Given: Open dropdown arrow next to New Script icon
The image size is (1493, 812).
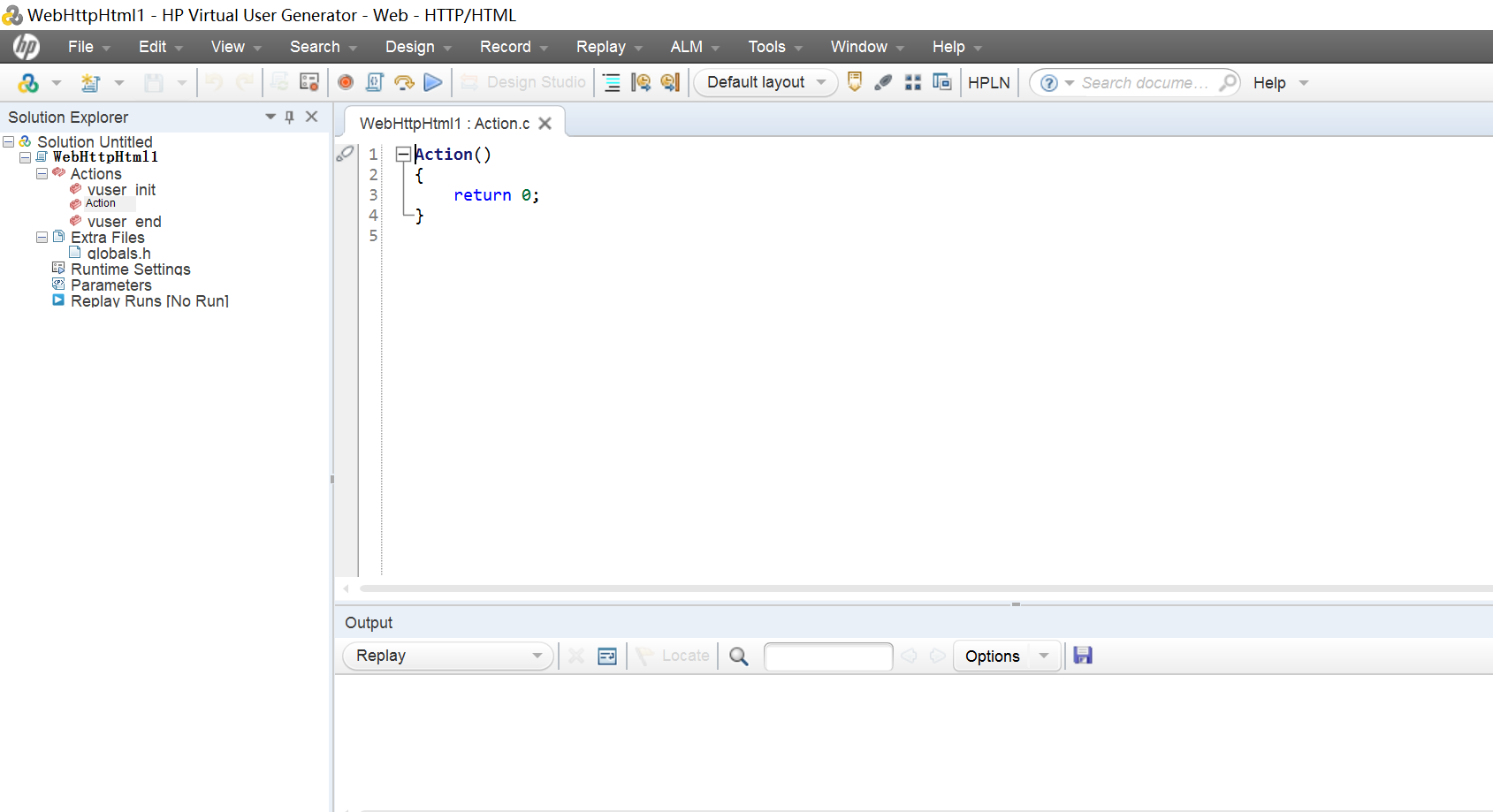Looking at the screenshot, I should coord(119,83).
